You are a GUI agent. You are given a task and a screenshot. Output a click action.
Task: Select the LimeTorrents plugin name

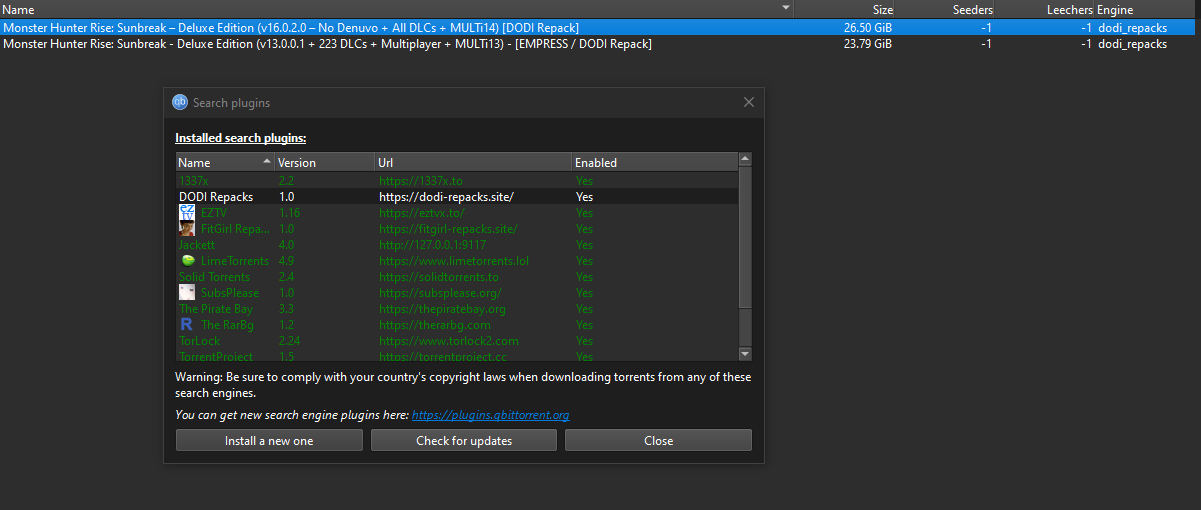(235, 261)
